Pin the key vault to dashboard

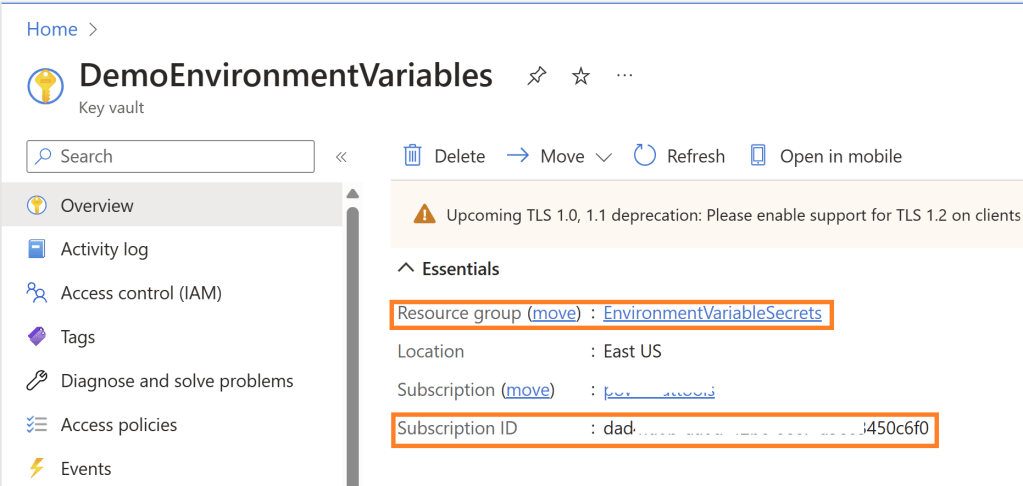pyautogui.click(x=537, y=76)
